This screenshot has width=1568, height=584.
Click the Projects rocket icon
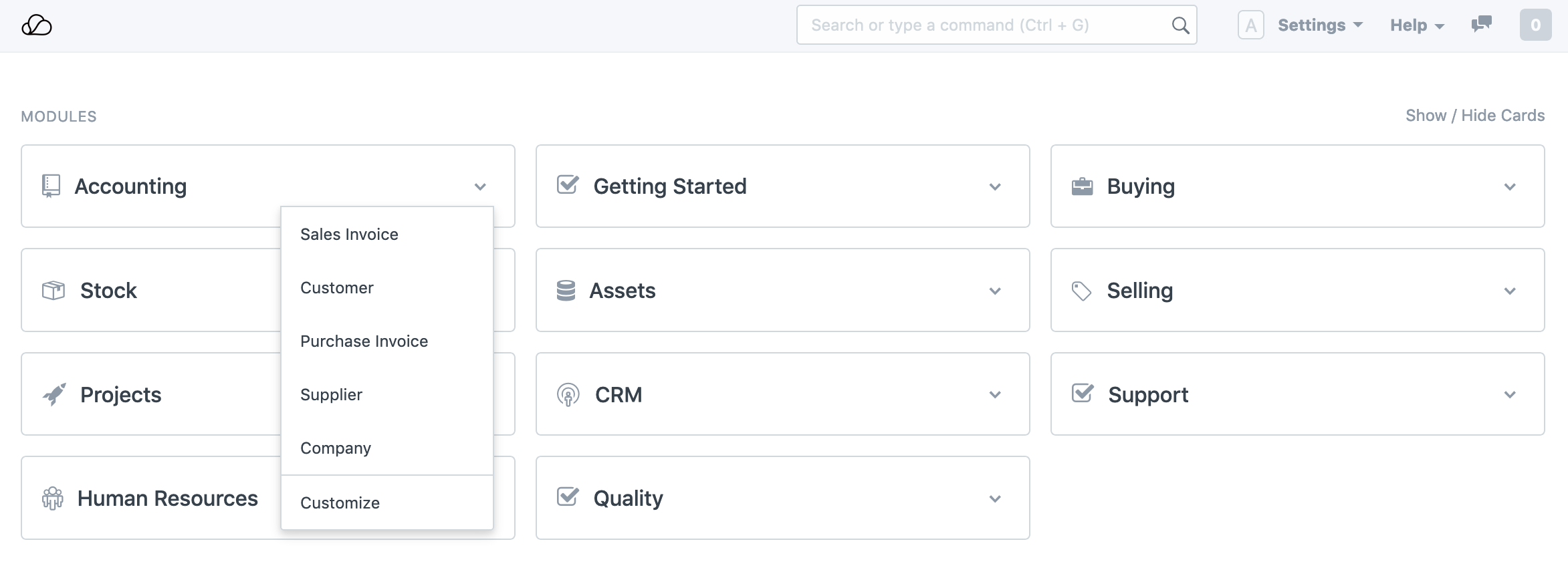[54, 394]
